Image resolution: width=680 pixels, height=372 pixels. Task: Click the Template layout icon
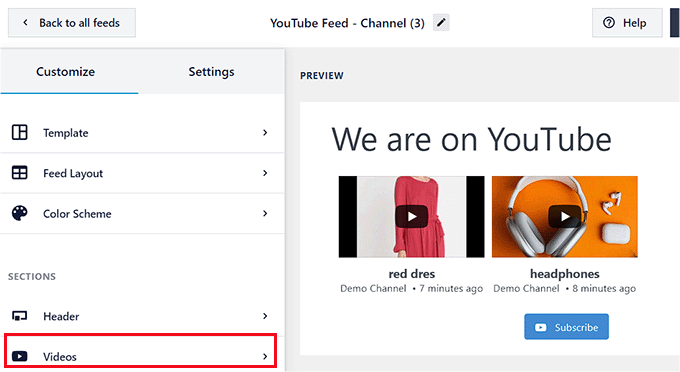[20, 132]
